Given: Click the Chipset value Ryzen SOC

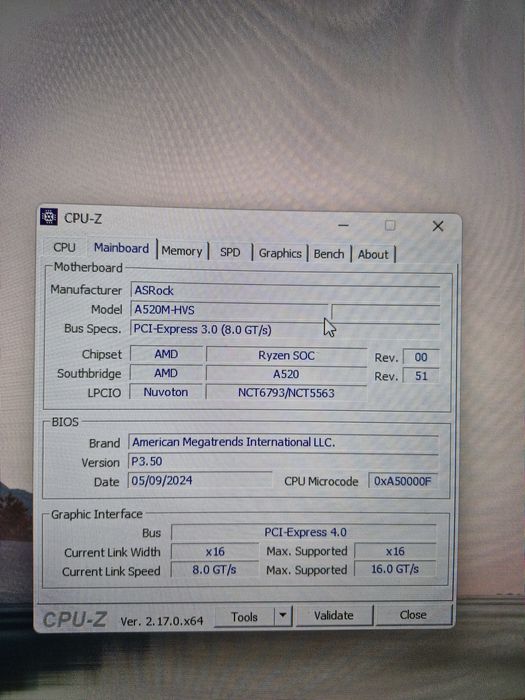Looking at the screenshot, I should click(x=286, y=355).
